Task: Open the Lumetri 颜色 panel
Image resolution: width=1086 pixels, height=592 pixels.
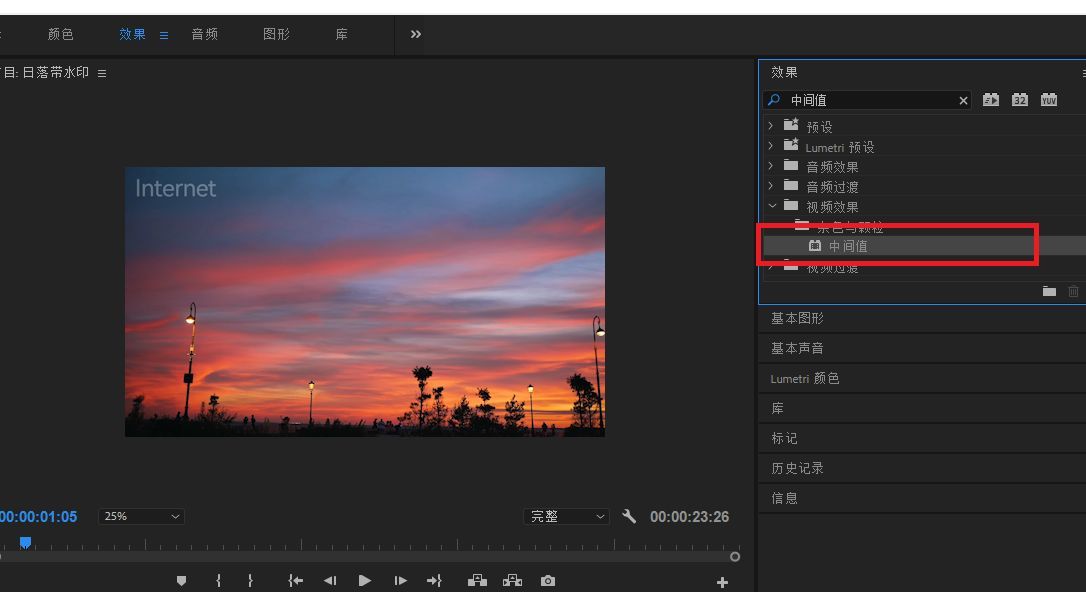Action: click(x=805, y=379)
